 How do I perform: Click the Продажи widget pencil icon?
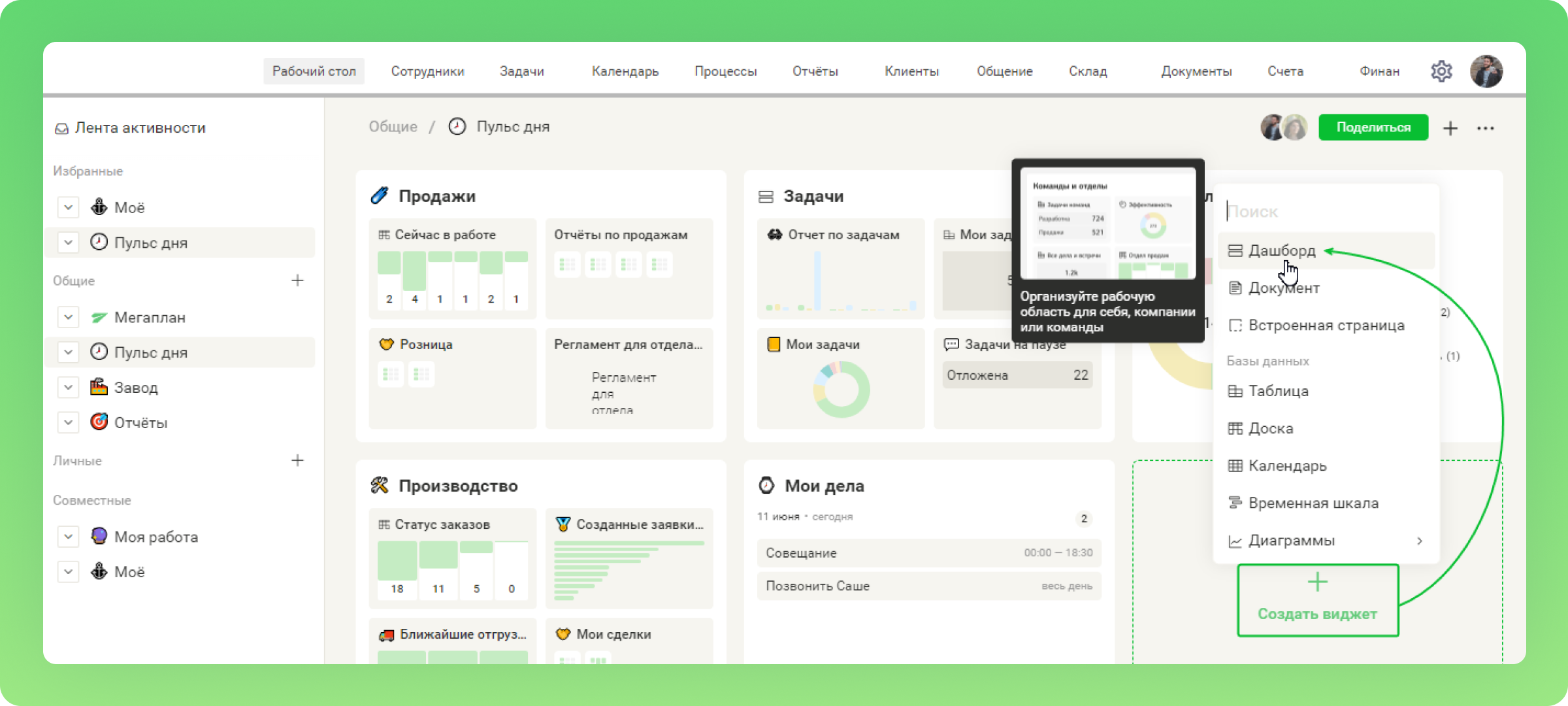(379, 195)
